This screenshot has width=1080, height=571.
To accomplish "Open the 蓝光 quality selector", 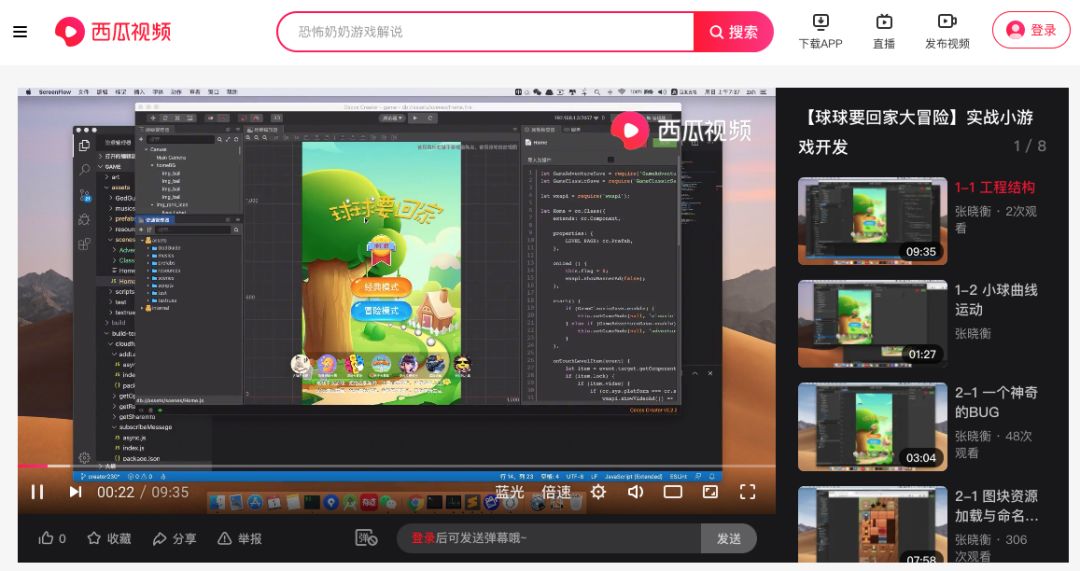I will (510, 492).
